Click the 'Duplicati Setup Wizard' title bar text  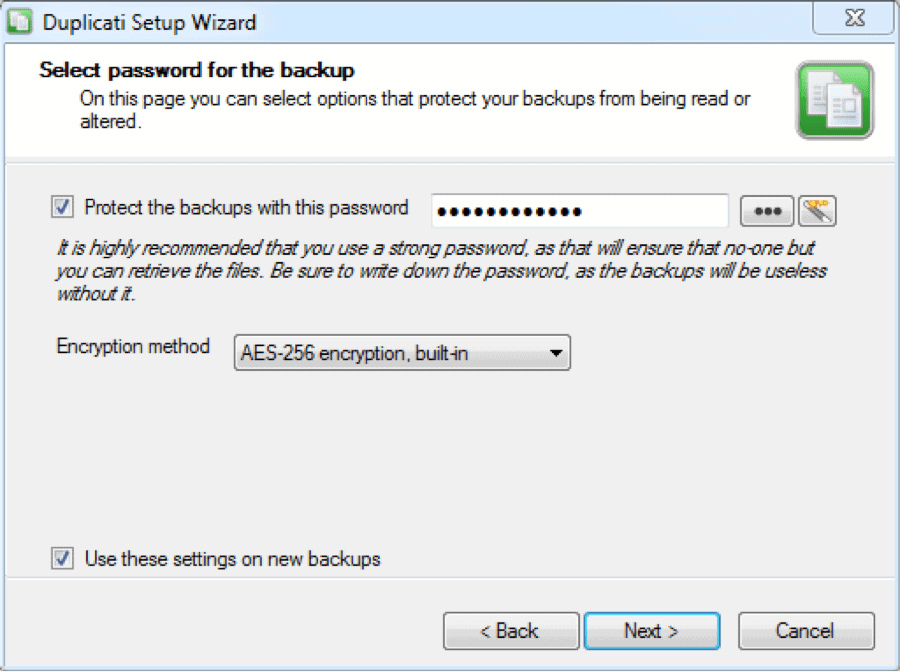(149, 22)
